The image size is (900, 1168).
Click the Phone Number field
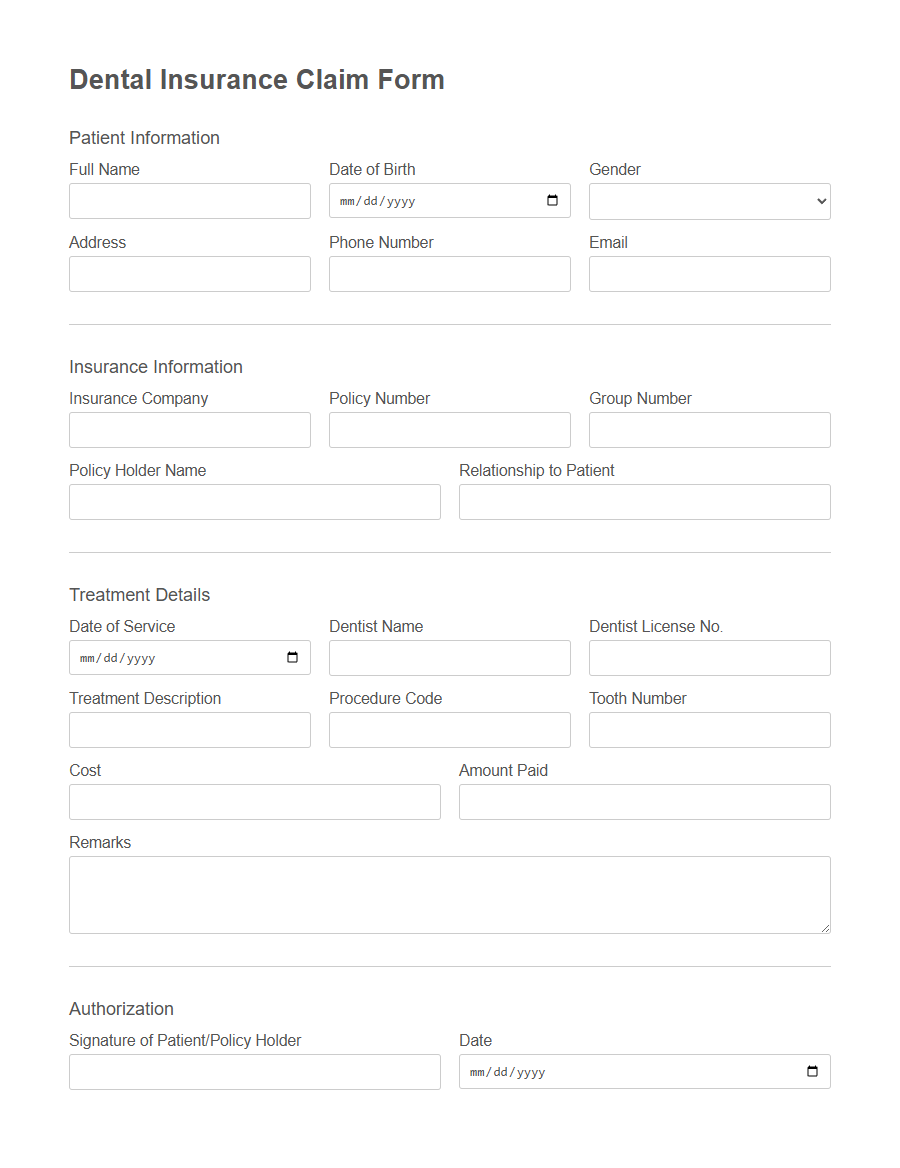coord(449,273)
